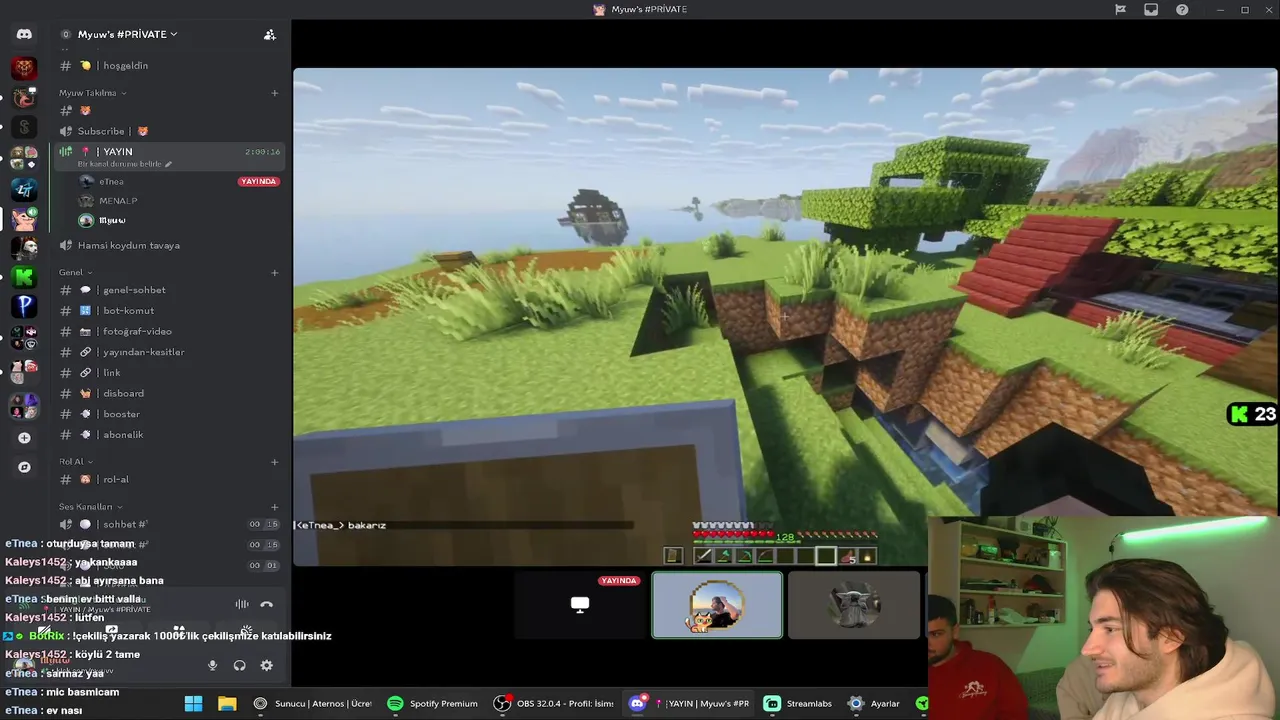Open OBS 32.0.4 from taskbar
Image resolution: width=1280 pixels, height=720 pixels.
pyautogui.click(x=555, y=704)
